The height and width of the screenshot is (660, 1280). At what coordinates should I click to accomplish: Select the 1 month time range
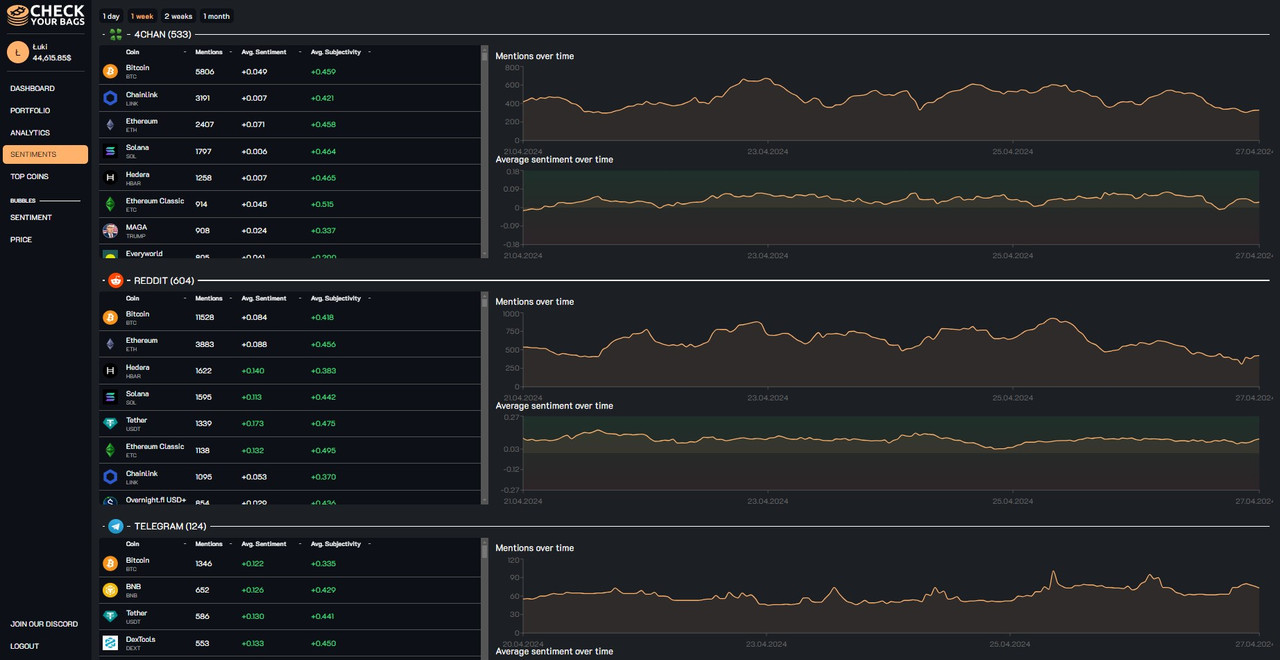point(216,16)
